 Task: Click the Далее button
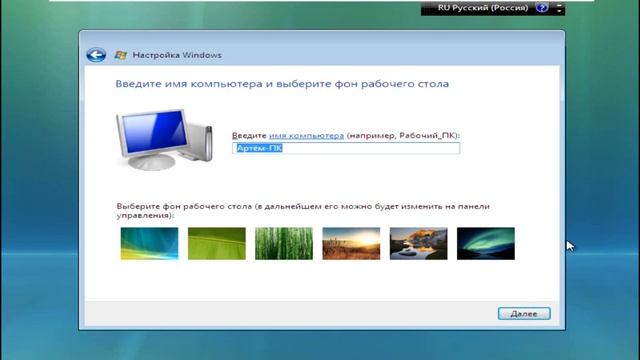524,313
